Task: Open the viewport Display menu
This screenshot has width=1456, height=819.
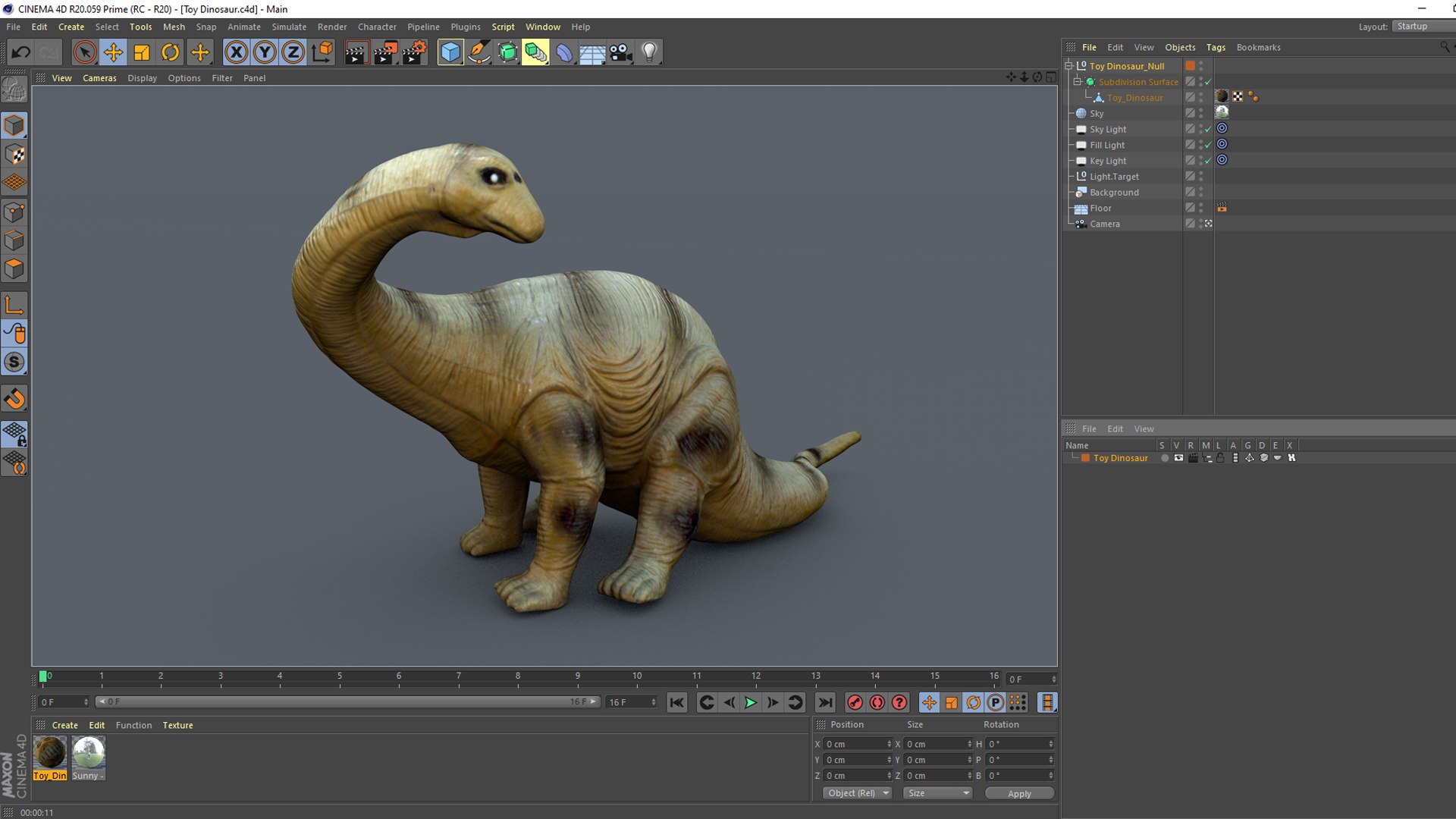Action: (142, 78)
